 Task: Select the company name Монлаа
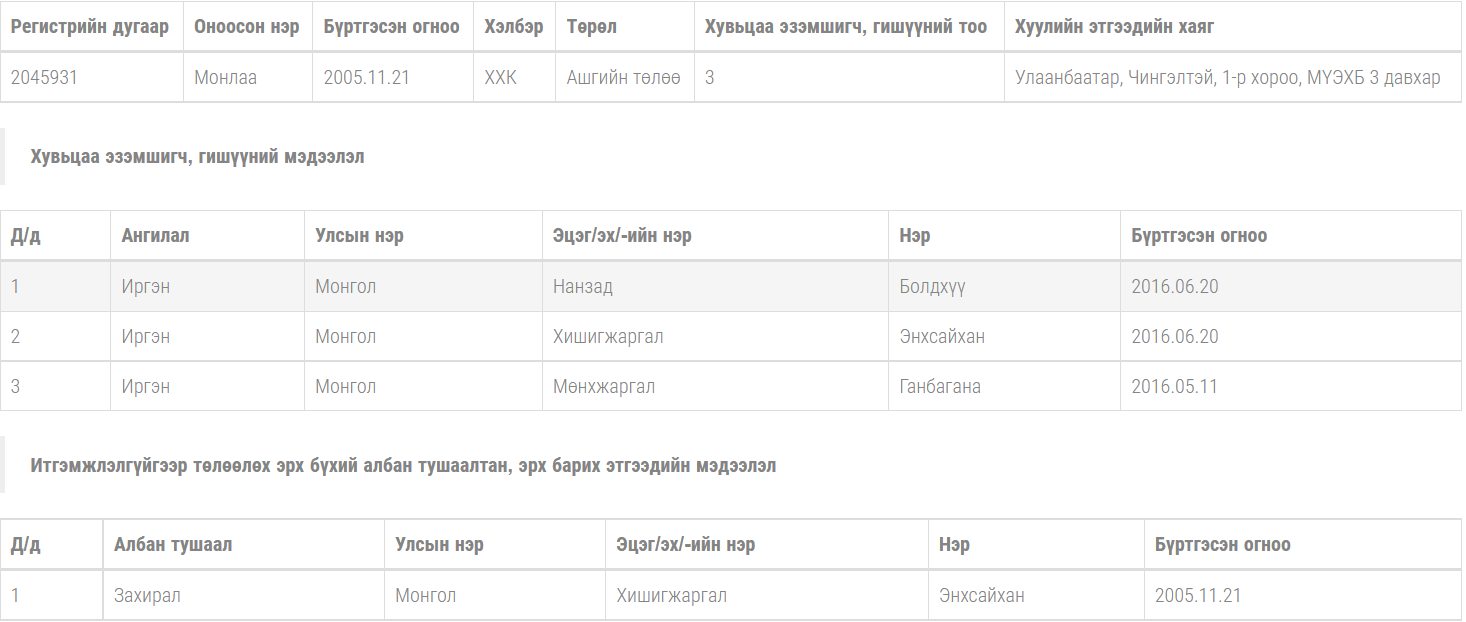click(x=225, y=77)
